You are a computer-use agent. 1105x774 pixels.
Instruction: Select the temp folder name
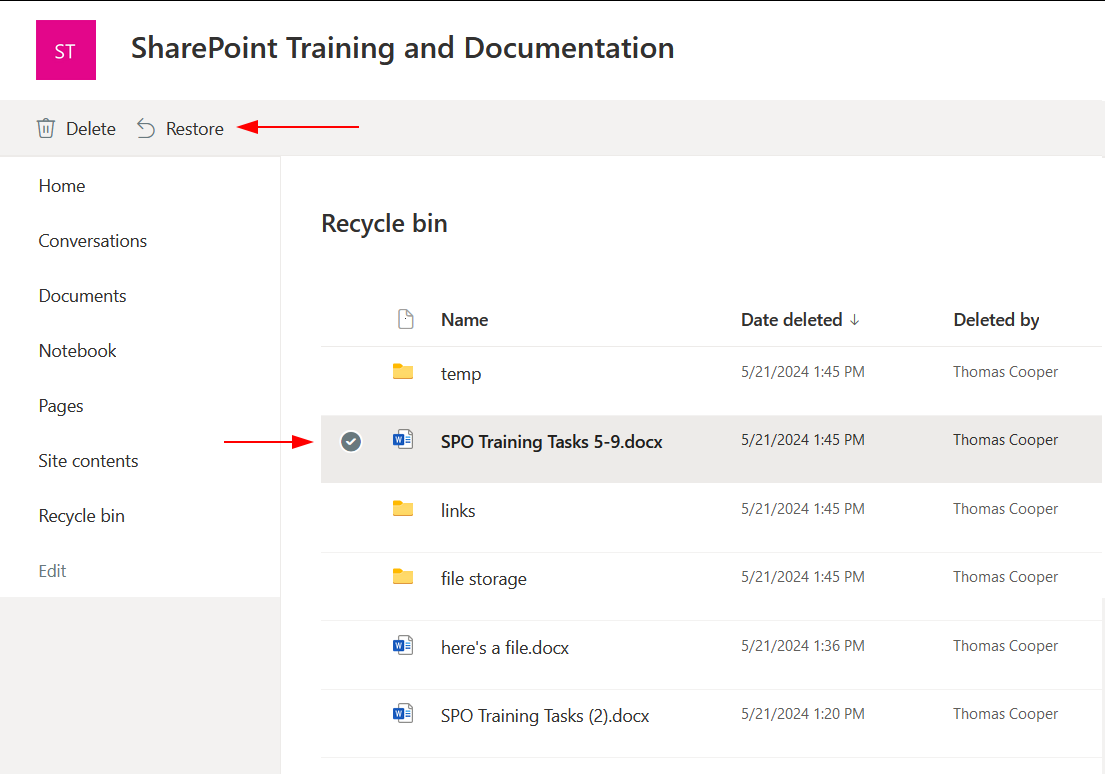[x=461, y=374]
